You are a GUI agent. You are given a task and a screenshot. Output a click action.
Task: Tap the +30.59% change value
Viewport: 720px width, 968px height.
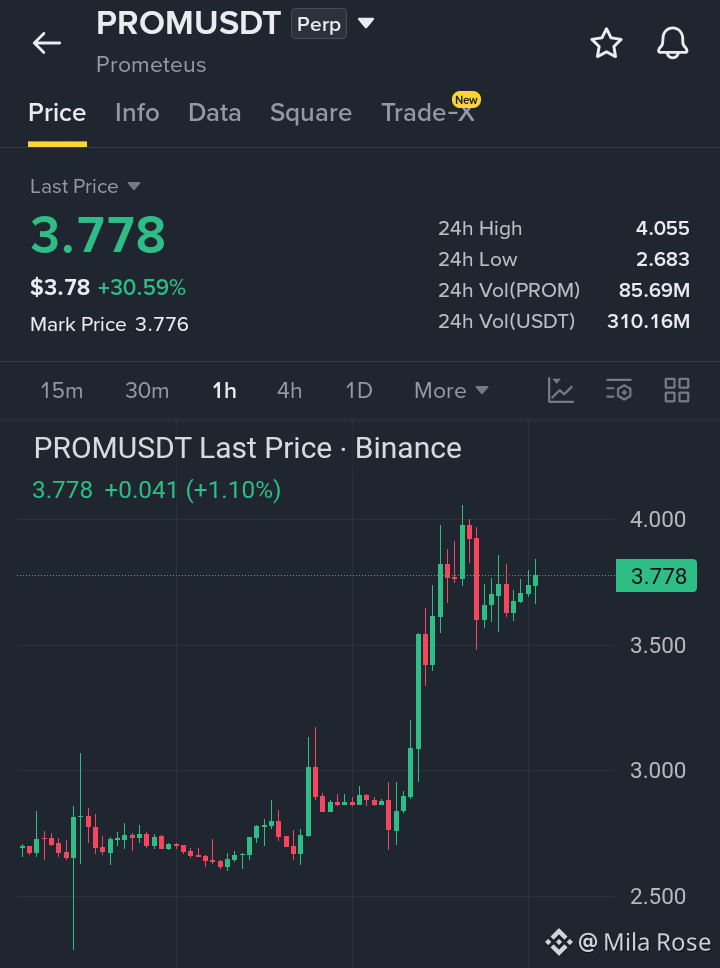142,288
